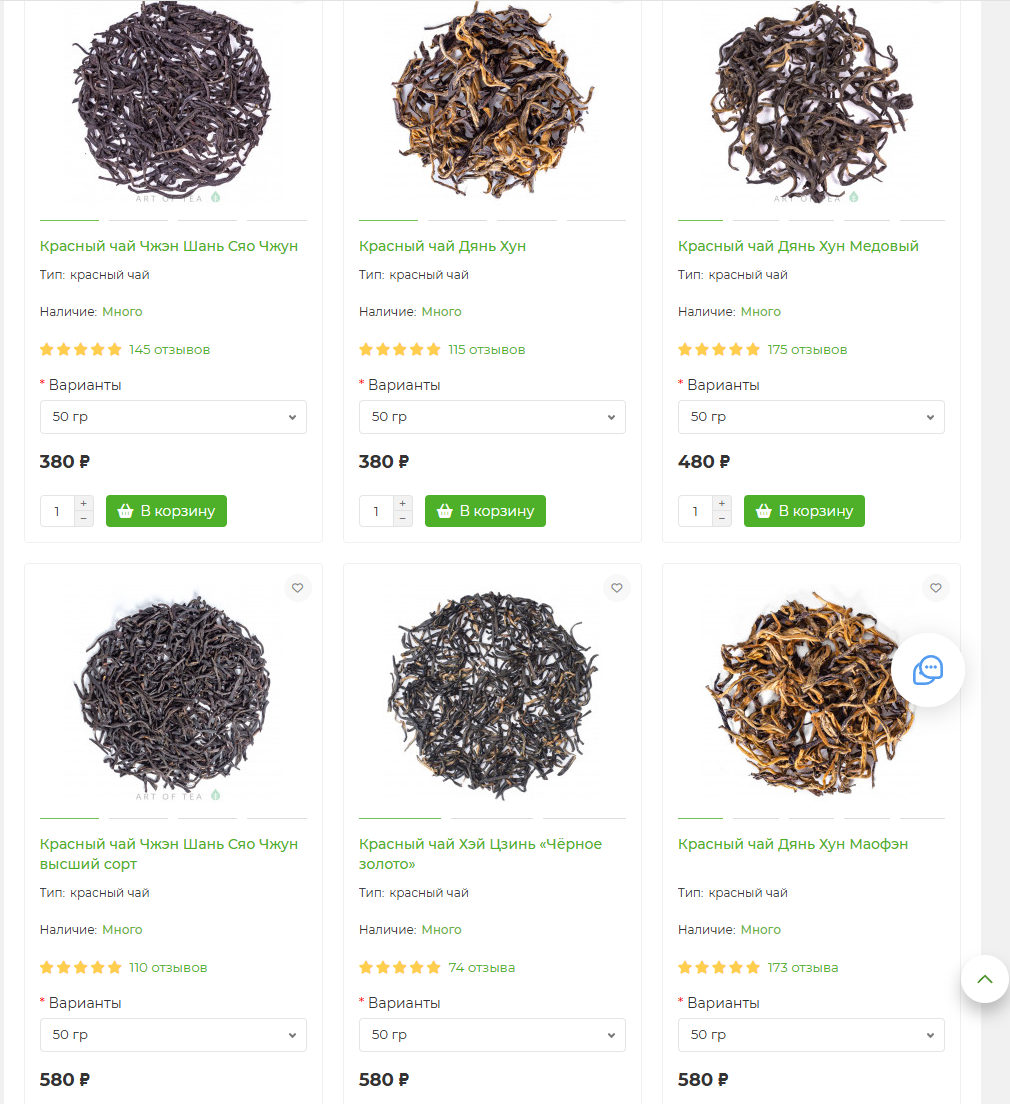Click the scroll-to-top arrow button
The image size is (1010, 1104).
(x=984, y=979)
